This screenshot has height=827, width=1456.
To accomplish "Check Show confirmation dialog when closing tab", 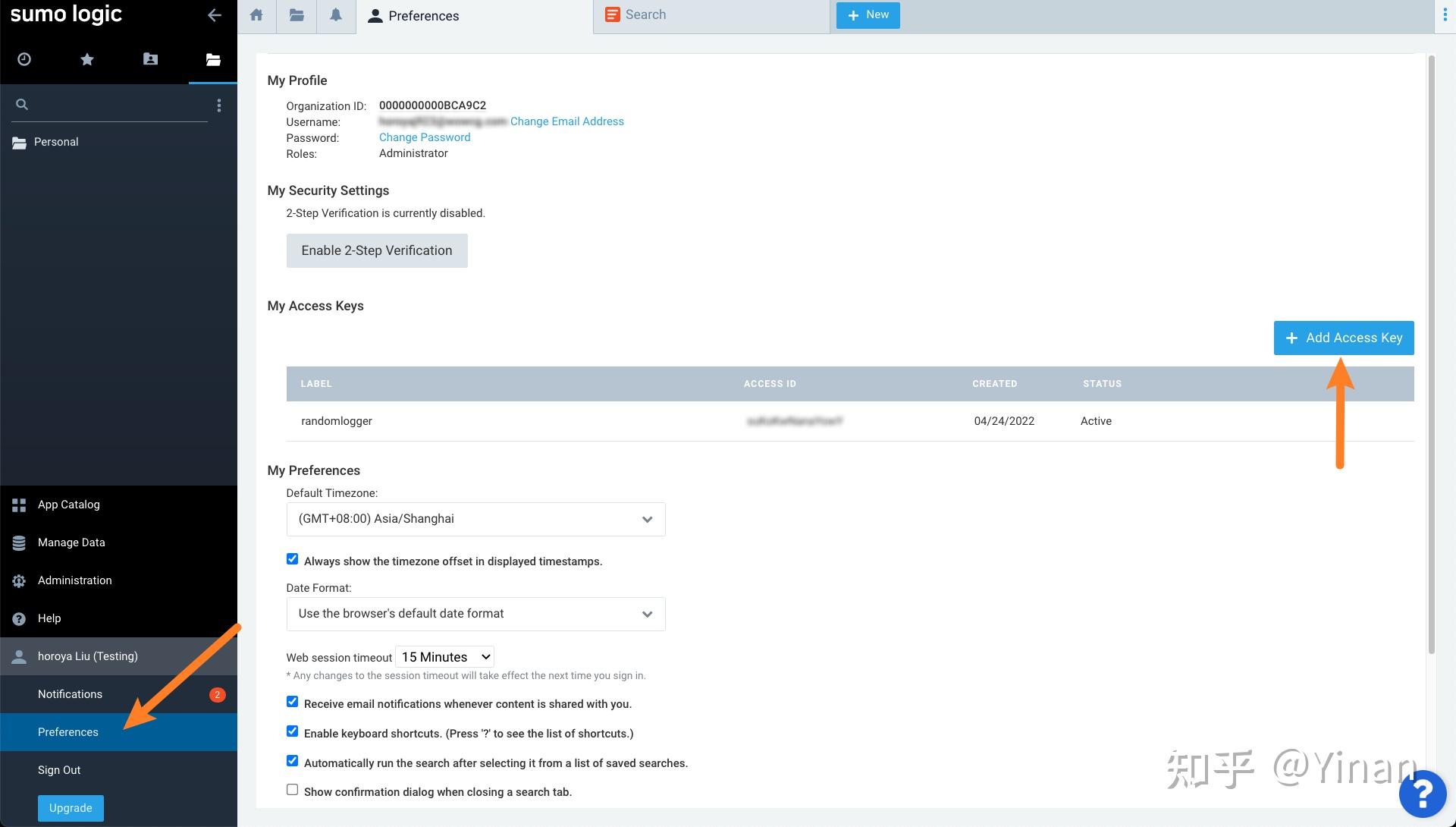I will point(292,790).
